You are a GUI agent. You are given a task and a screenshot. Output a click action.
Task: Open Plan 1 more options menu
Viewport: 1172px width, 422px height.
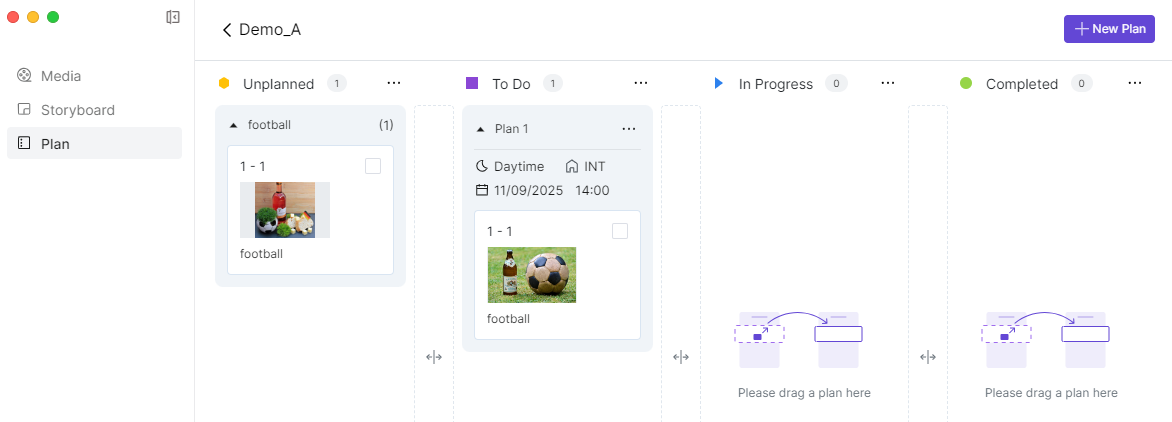pyautogui.click(x=629, y=128)
